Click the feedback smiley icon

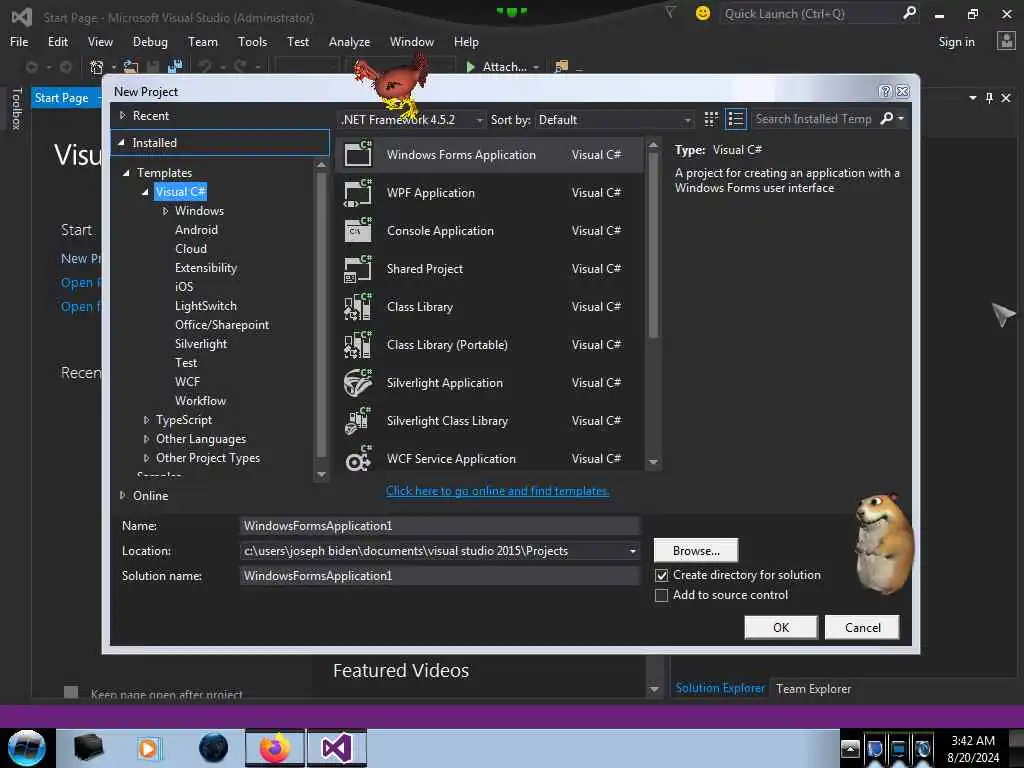point(703,13)
